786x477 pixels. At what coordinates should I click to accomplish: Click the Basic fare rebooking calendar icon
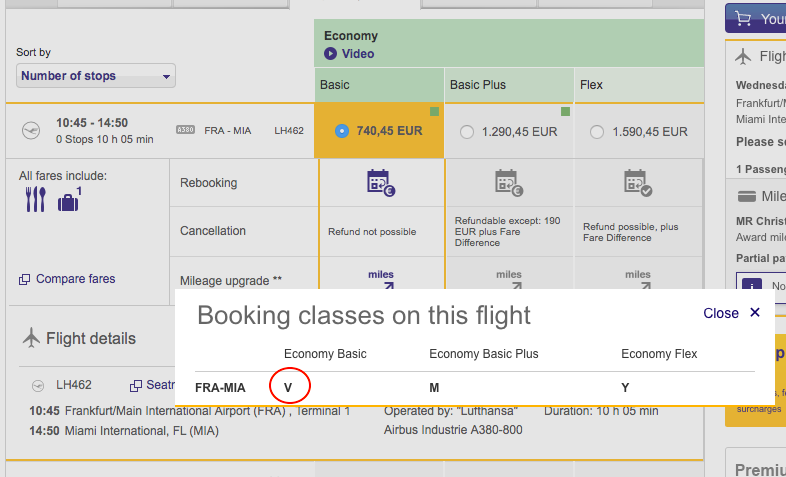[x=381, y=181]
